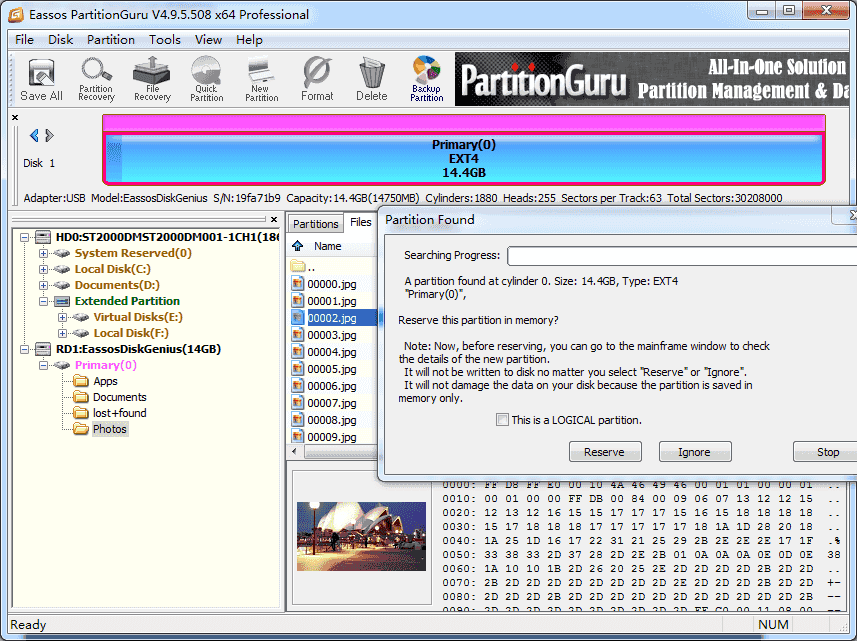Select Virtual Disks(E:) in the tree
The height and width of the screenshot is (641, 857).
[138, 317]
